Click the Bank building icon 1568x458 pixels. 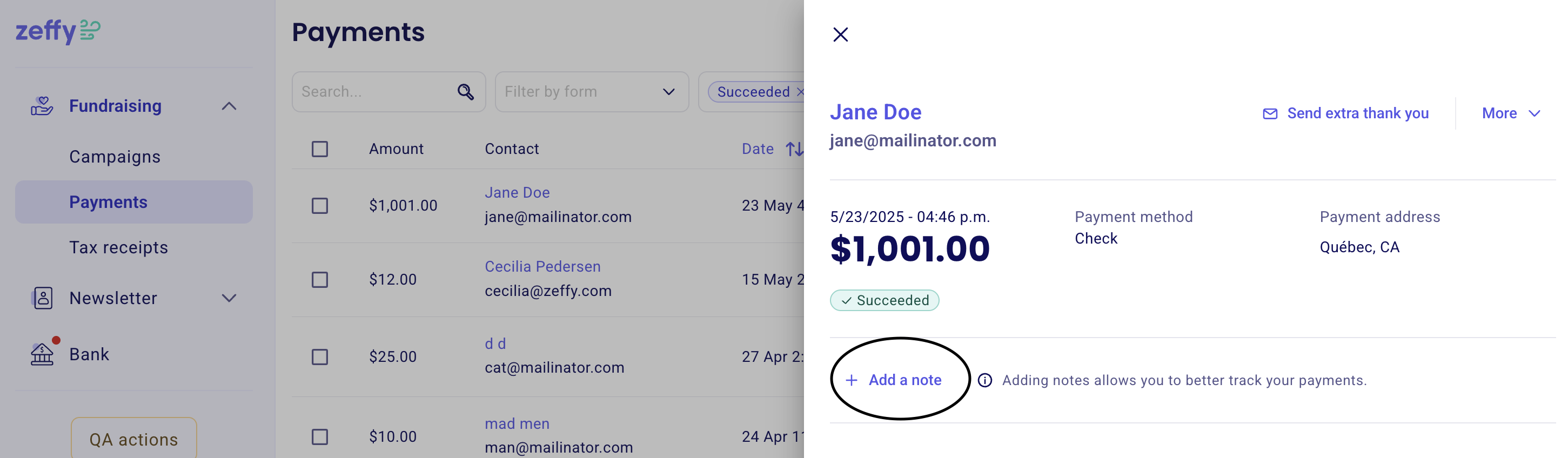coord(42,354)
